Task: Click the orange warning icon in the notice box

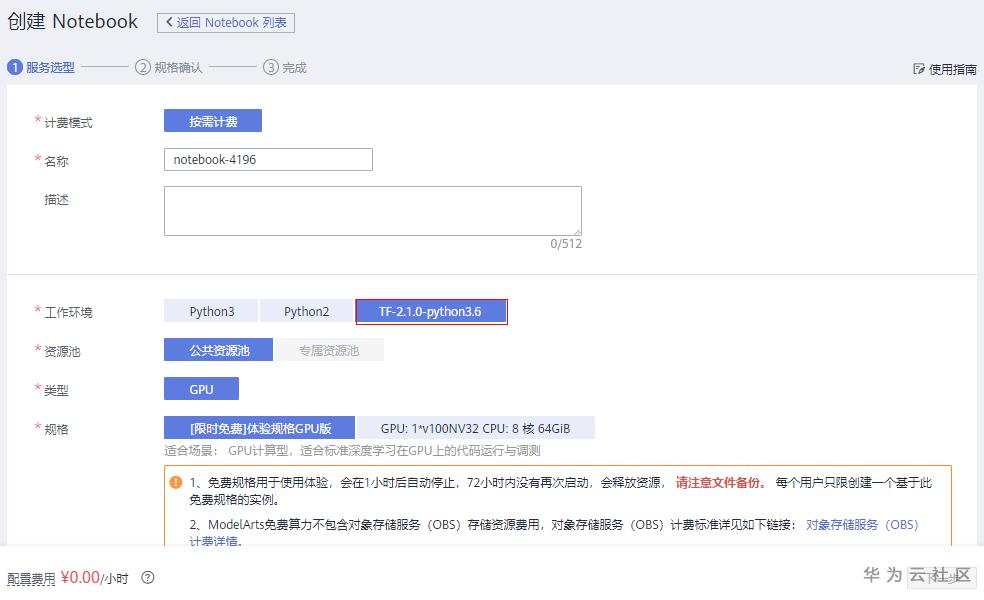Action: coord(176,482)
